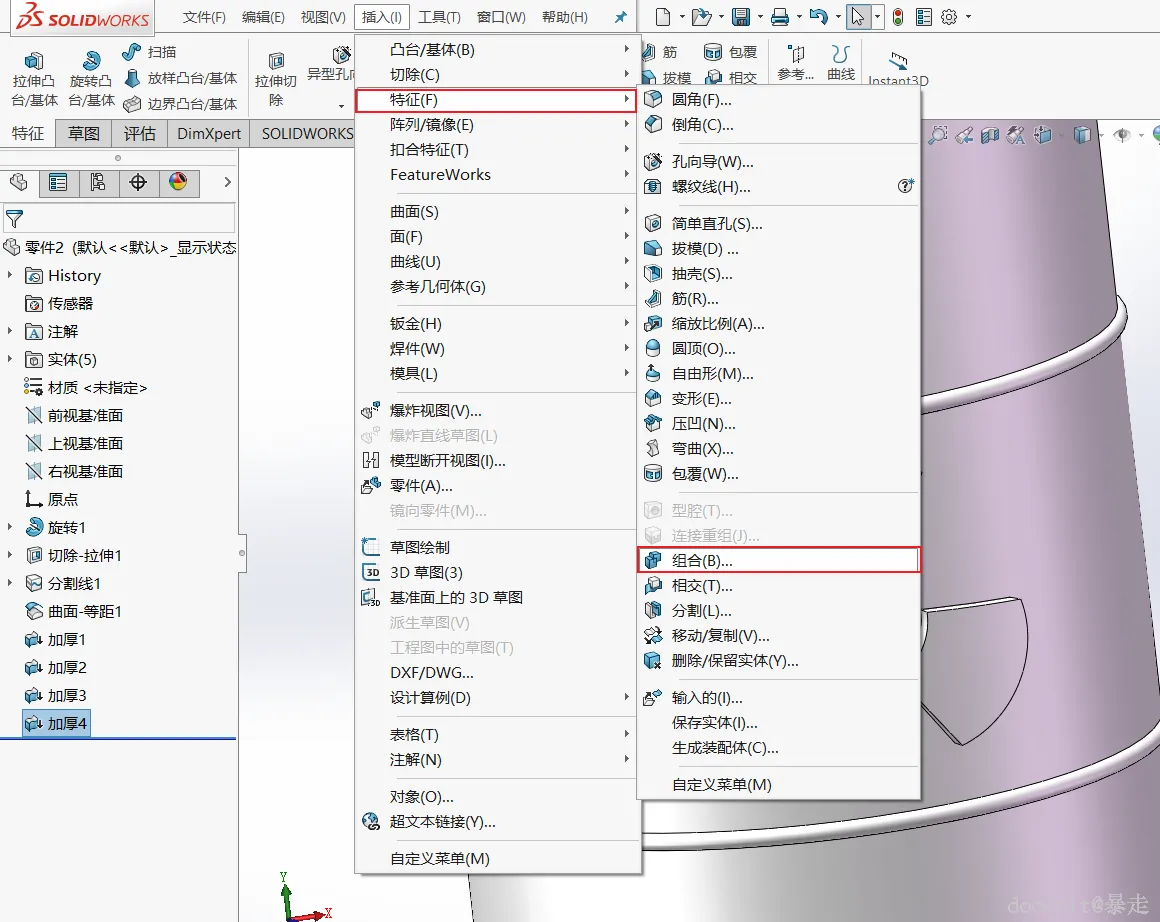The image size is (1160, 922).
Task: Enable the Instant3D toggle icon
Action: 897,58
